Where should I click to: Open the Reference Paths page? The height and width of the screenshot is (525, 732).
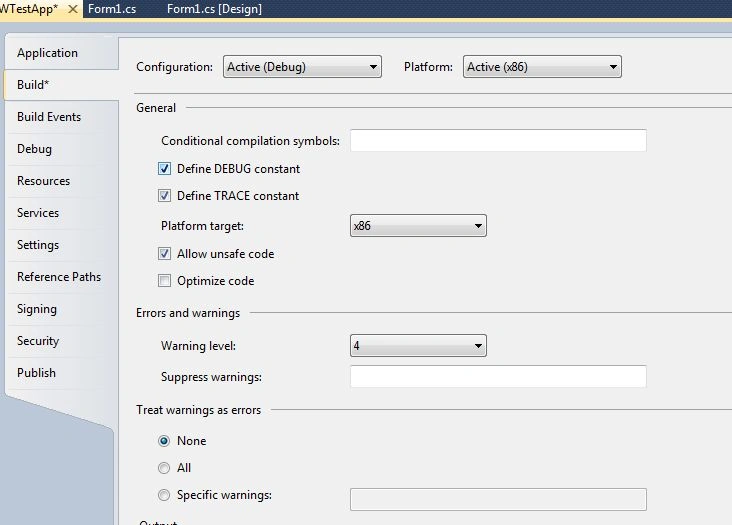pos(59,277)
